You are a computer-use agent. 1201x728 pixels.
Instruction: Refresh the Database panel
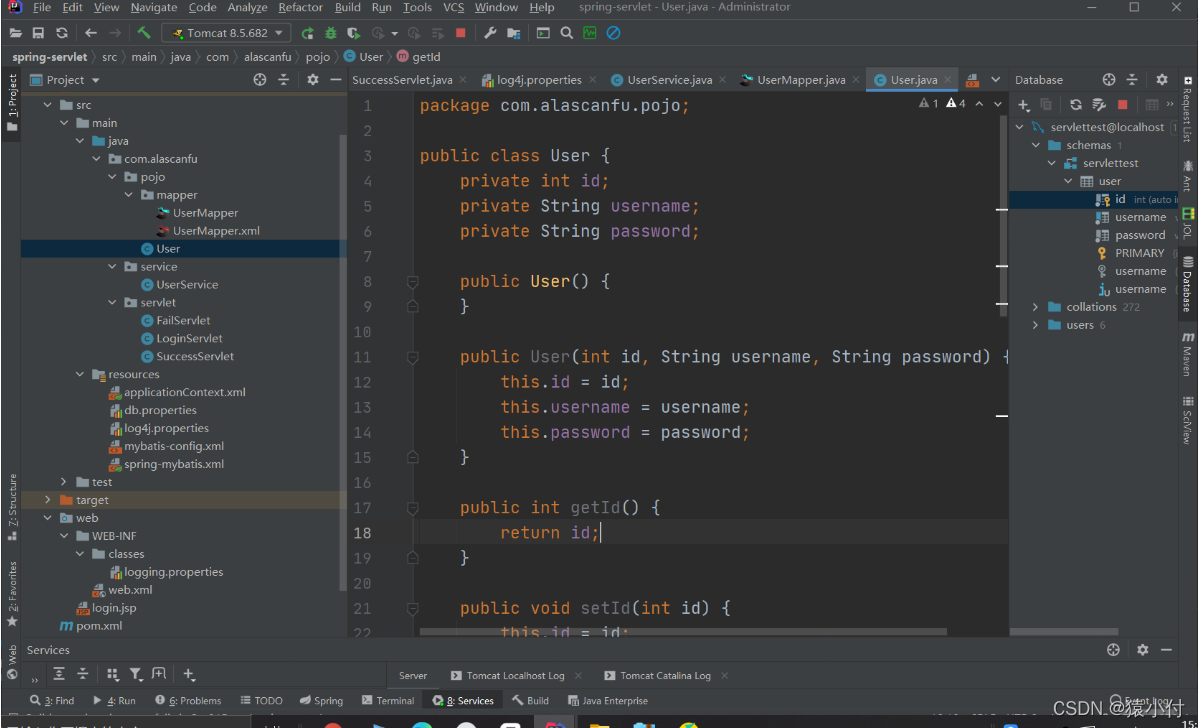1075,104
